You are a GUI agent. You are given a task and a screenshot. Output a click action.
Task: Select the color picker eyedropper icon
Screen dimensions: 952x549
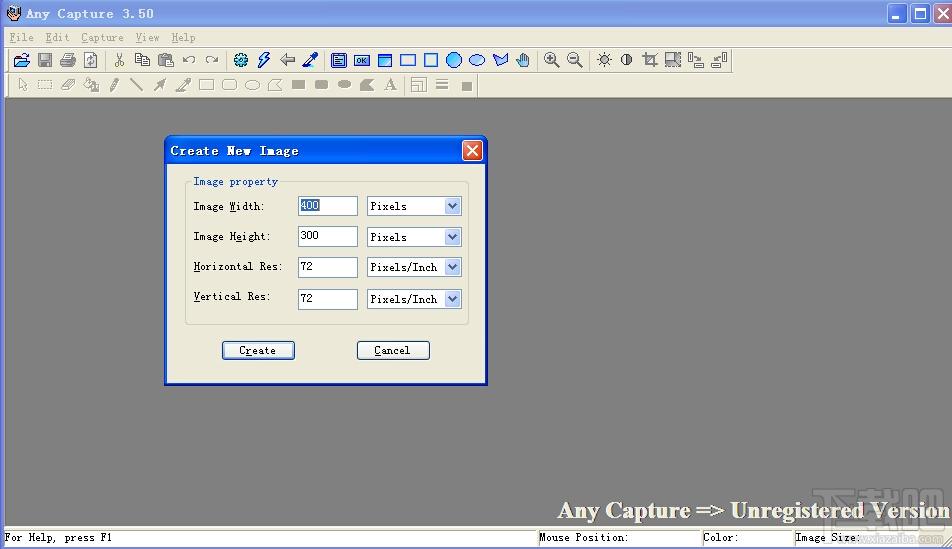310,60
